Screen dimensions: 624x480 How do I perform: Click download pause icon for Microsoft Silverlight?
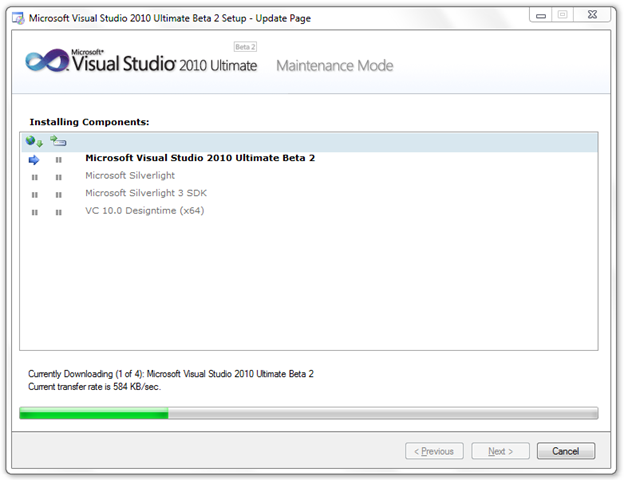point(35,178)
